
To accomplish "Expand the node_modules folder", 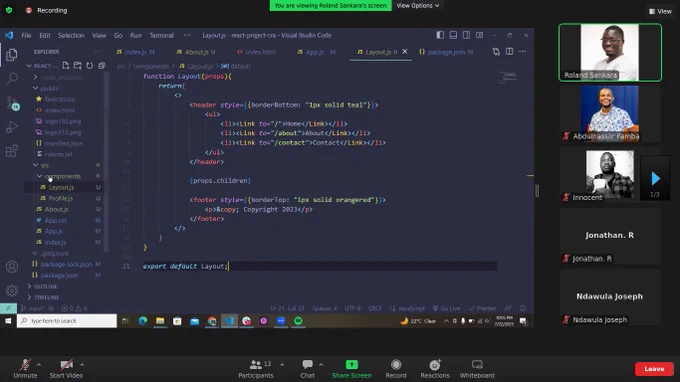I will click(x=36, y=77).
